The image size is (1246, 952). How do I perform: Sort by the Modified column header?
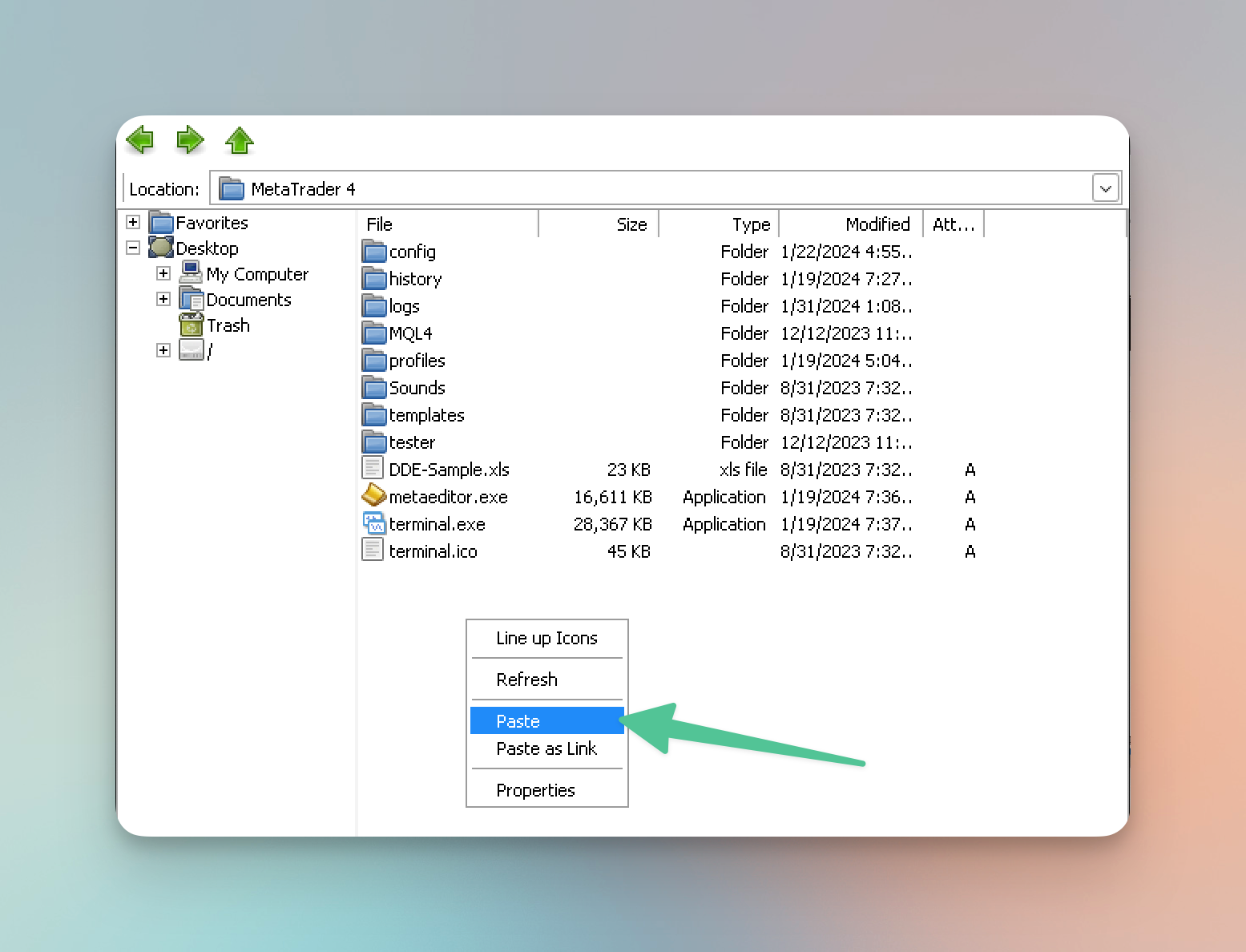coord(851,224)
